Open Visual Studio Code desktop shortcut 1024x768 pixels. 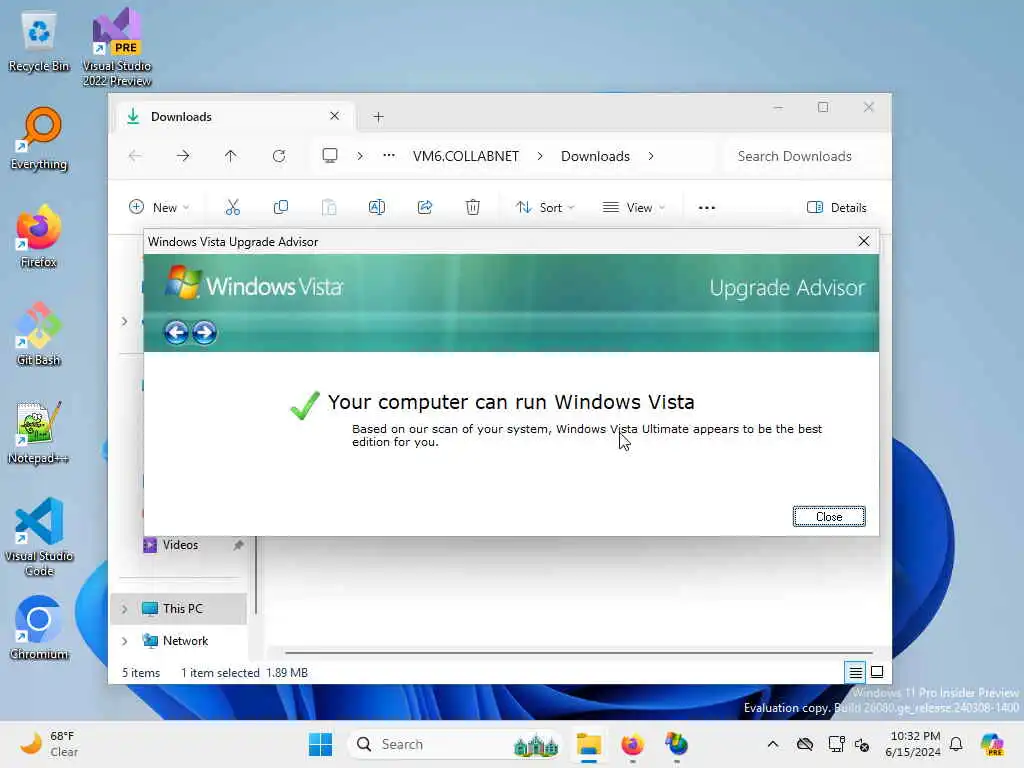click(39, 537)
